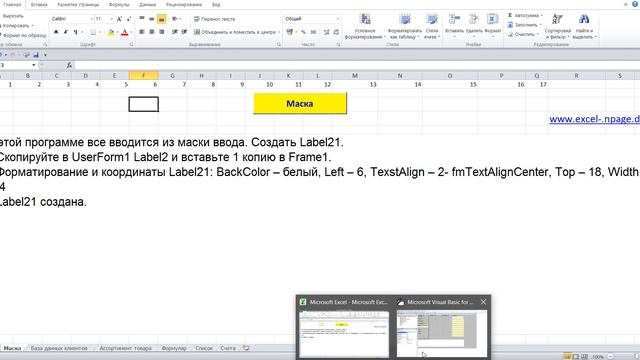Click inside the formula bar
Screen dimensions: 640x360
(x=357, y=65)
